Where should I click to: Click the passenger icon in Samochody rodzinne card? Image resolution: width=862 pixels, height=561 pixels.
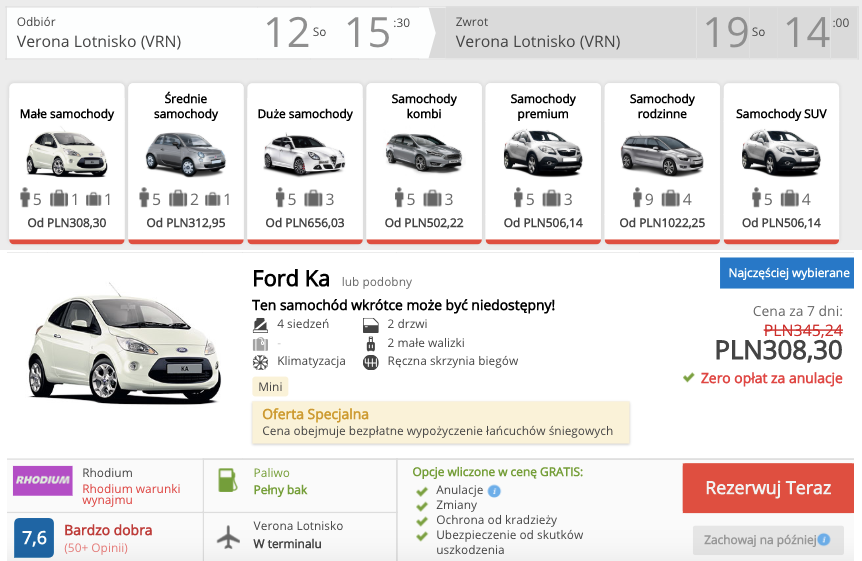point(637,197)
